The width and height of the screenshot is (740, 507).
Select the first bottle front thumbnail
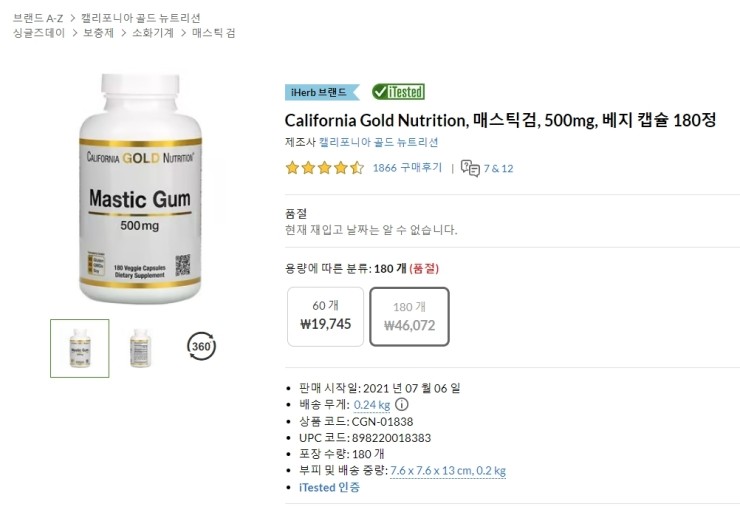click(x=80, y=348)
